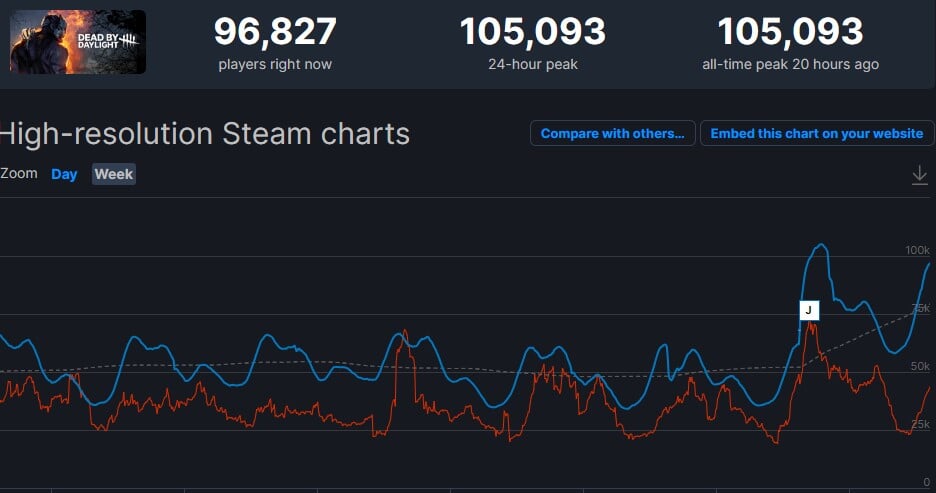Switch chart zoom to Day
Viewport: 936px width, 493px height.
pyautogui.click(x=64, y=174)
